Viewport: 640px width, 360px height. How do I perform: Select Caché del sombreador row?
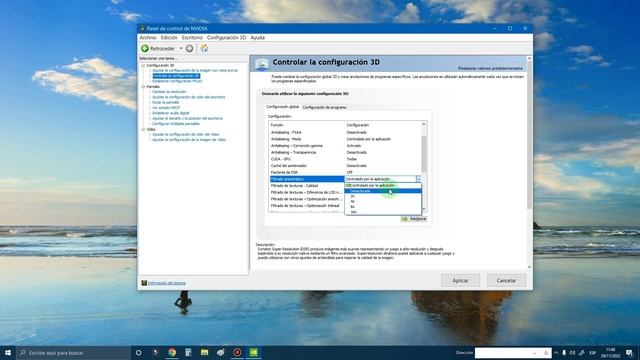pos(345,166)
